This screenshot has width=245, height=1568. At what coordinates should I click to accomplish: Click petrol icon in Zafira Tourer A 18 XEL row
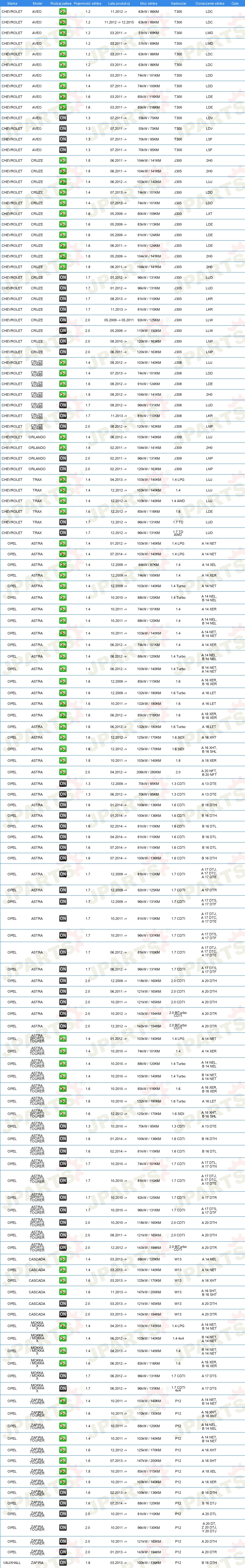click(63, 1471)
